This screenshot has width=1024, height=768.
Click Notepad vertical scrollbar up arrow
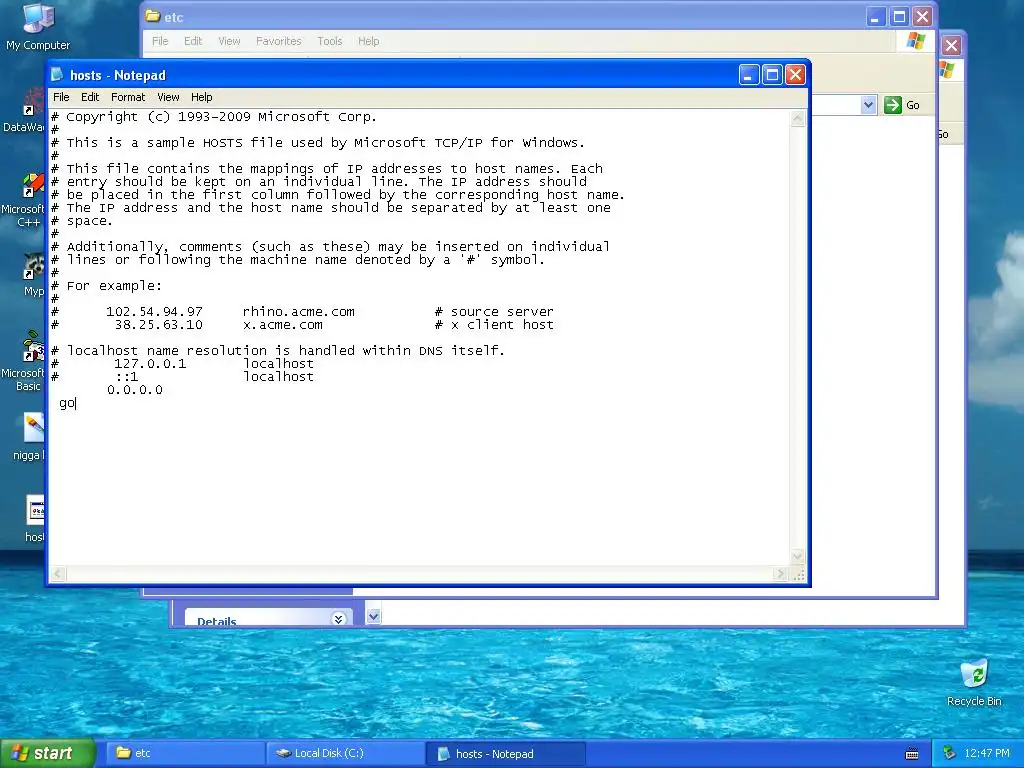[797, 118]
